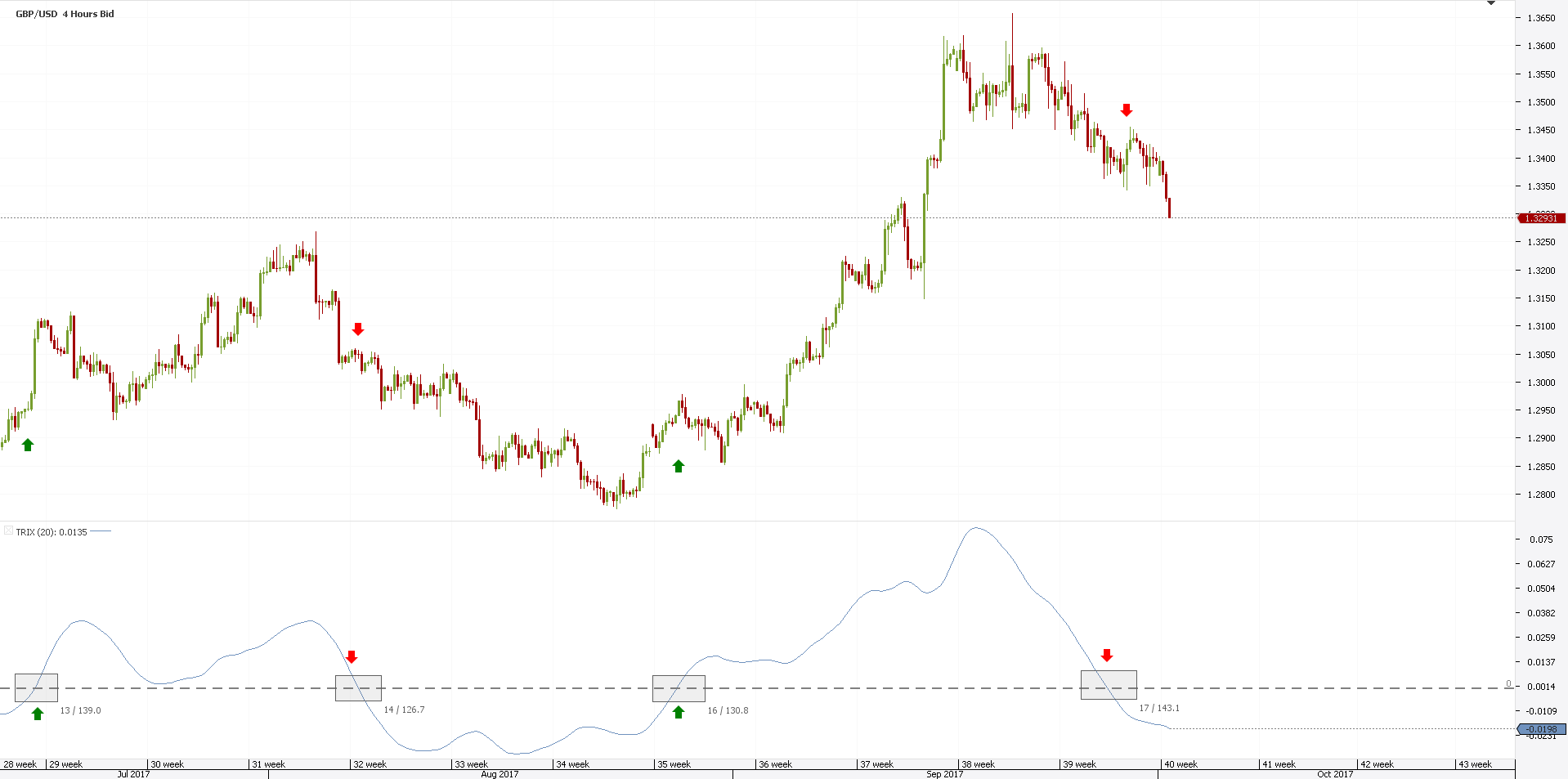Image resolution: width=1568 pixels, height=779 pixels.
Task: Click the '33 week' time axis label
Action: click(x=471, y=764)
